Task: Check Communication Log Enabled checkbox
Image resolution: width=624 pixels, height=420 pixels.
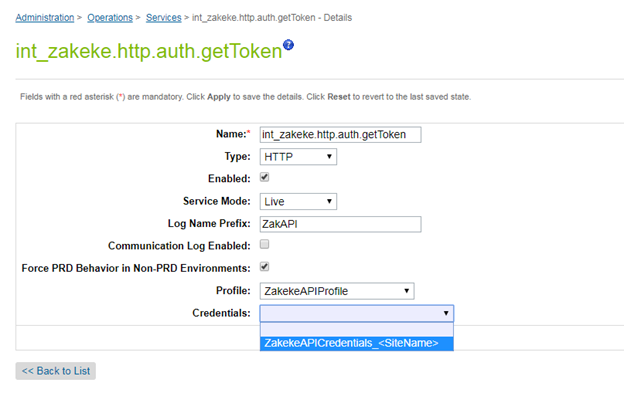Action: pyautogui.click(x=265, y=244)
